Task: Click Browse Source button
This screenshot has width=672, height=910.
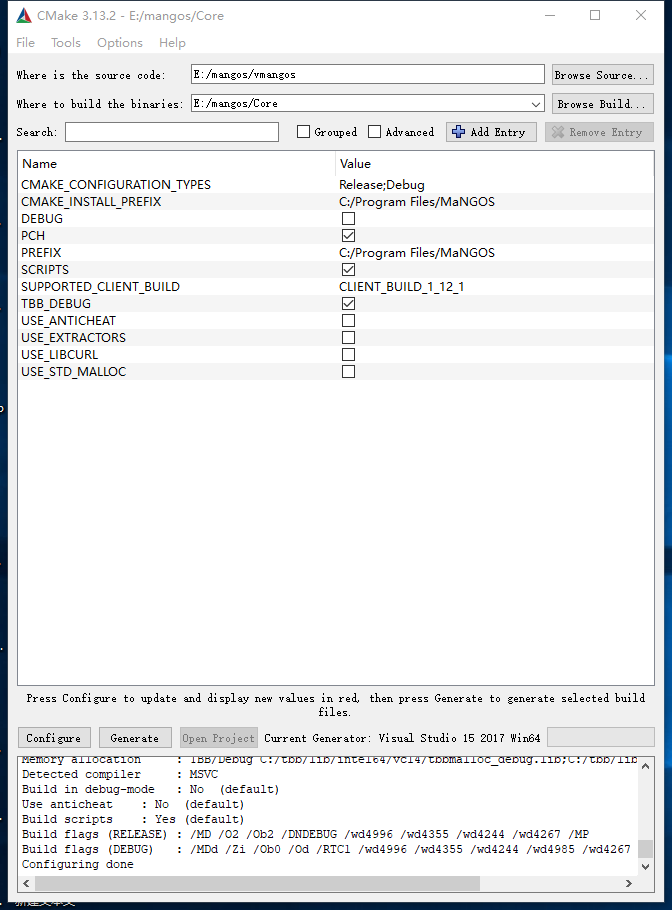Action: [602, 75]
